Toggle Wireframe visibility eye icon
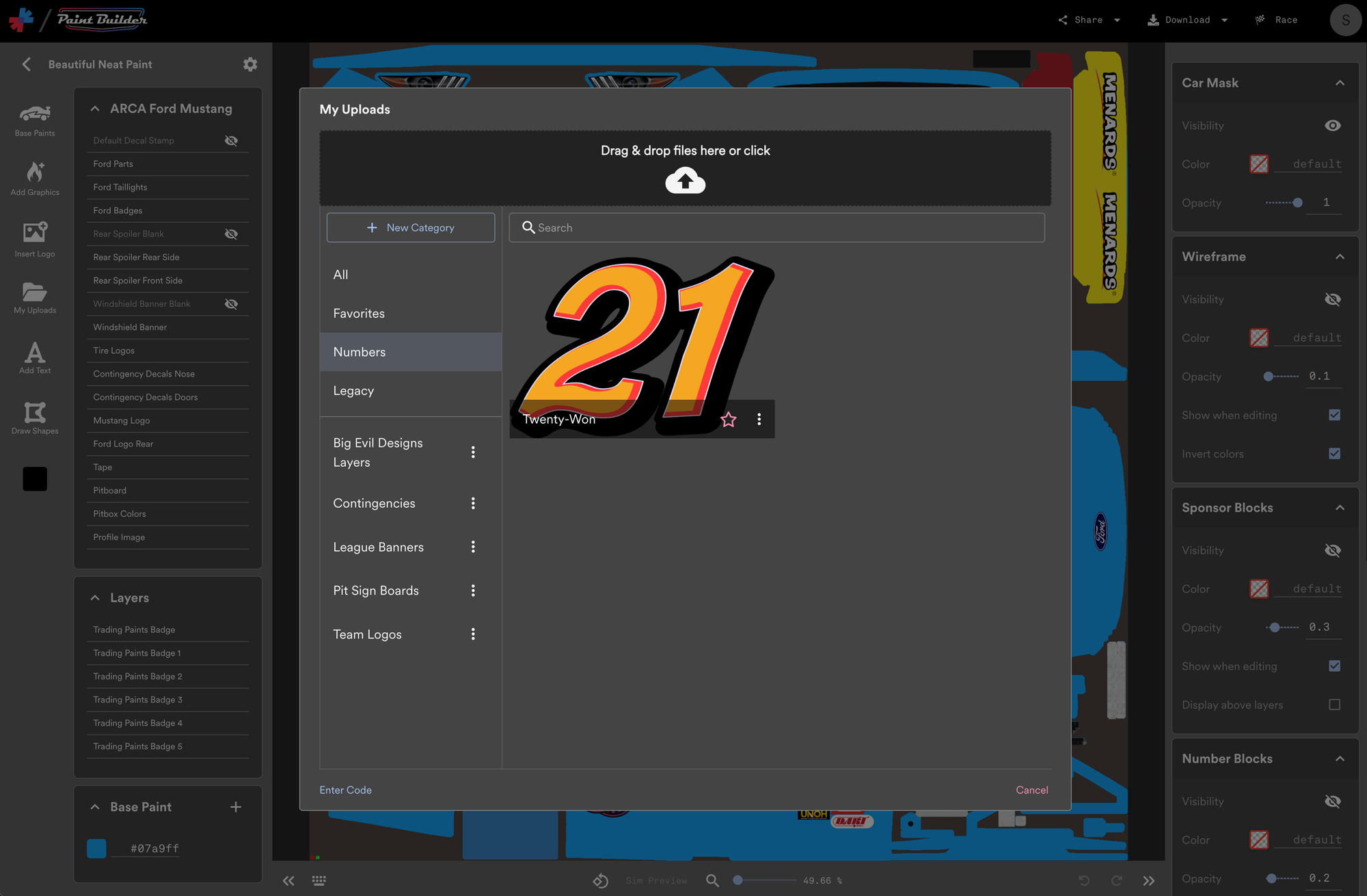1367x896 pixels. (1332, 299)
